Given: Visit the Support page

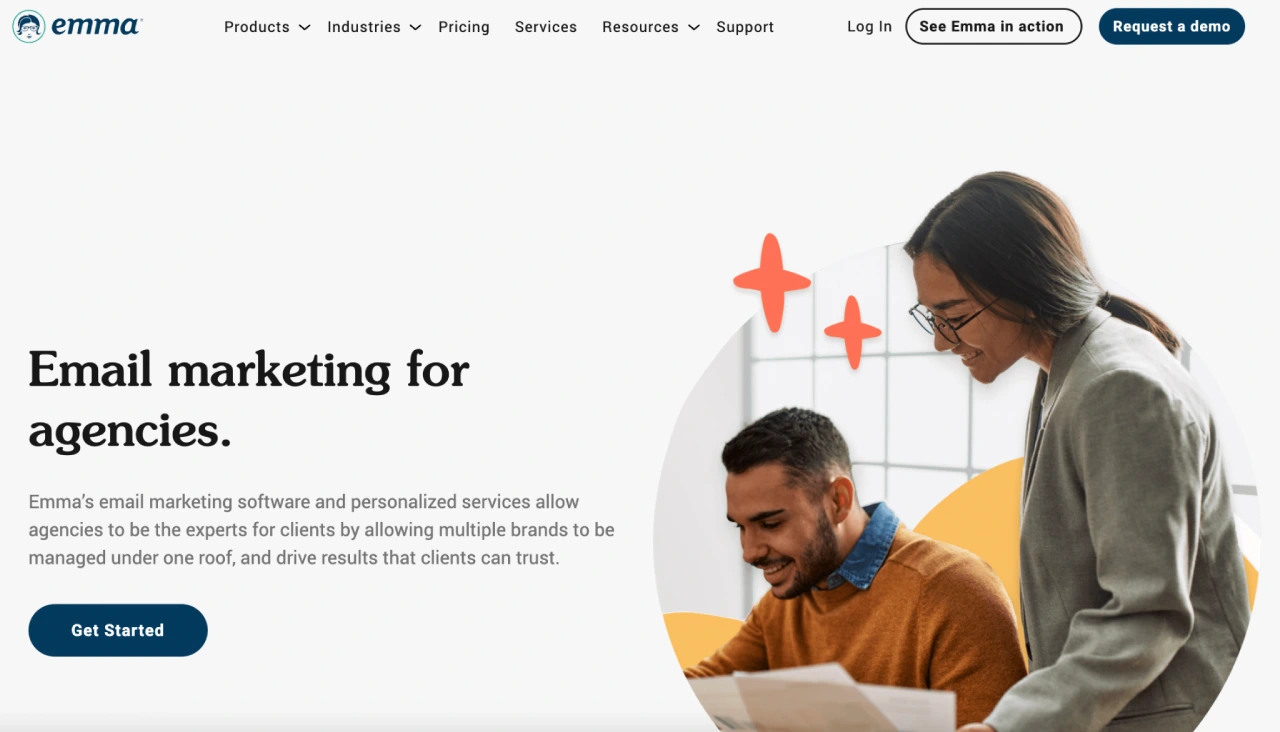Looking at the screenshot, I should click(745, 27).
